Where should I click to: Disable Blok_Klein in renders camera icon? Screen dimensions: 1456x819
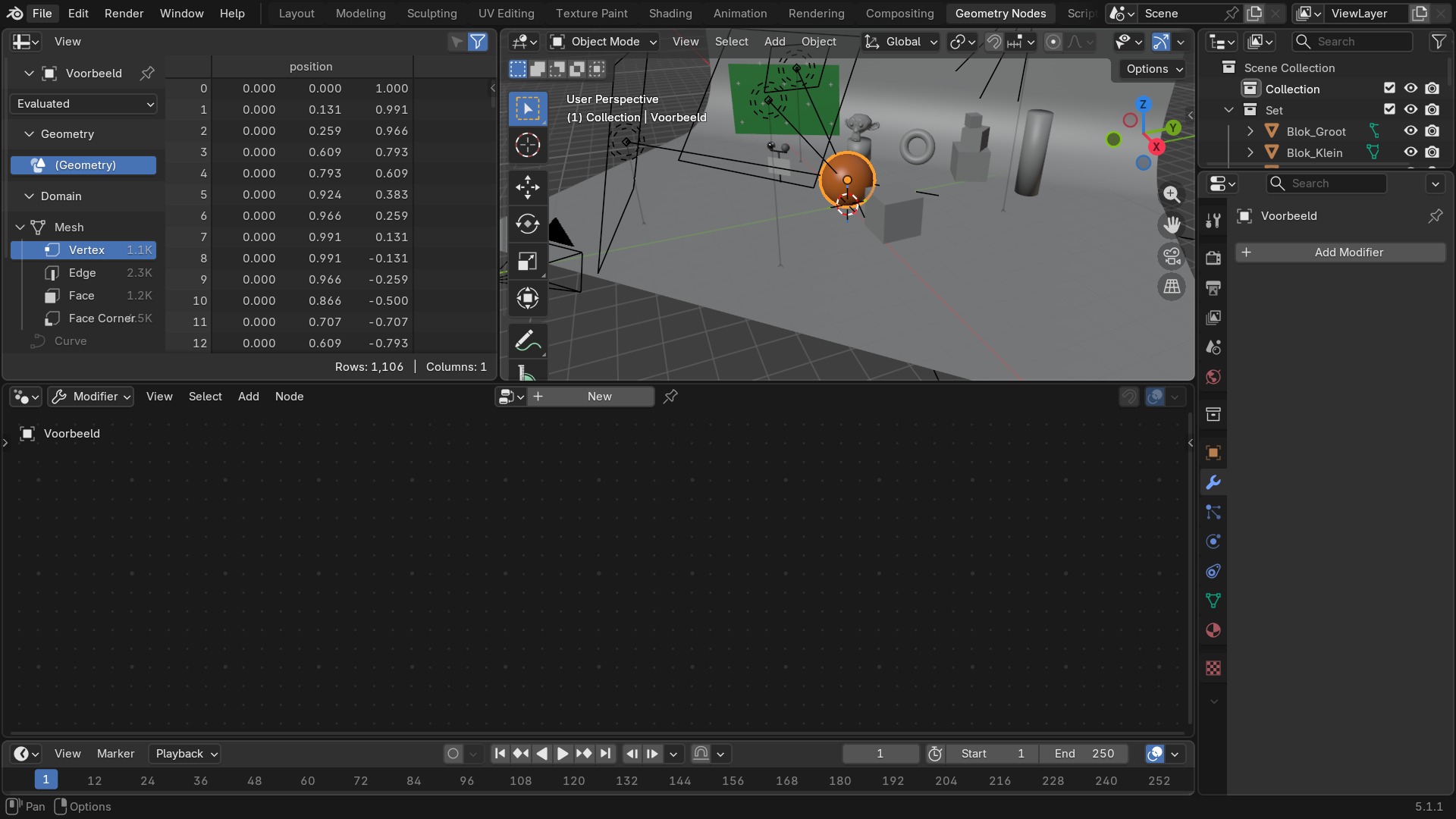point(1432,152)
